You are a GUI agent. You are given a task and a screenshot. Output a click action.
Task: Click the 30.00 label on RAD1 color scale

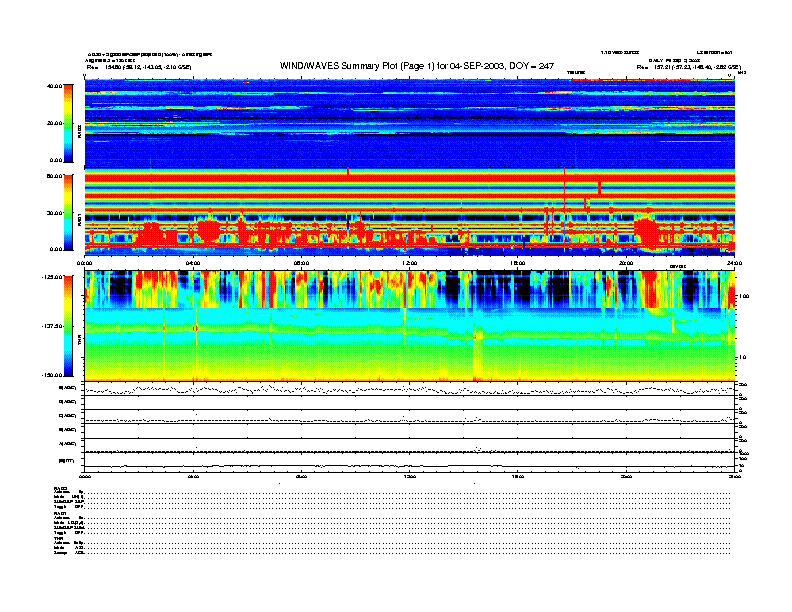pyautogui.click(x=54, y=213)
